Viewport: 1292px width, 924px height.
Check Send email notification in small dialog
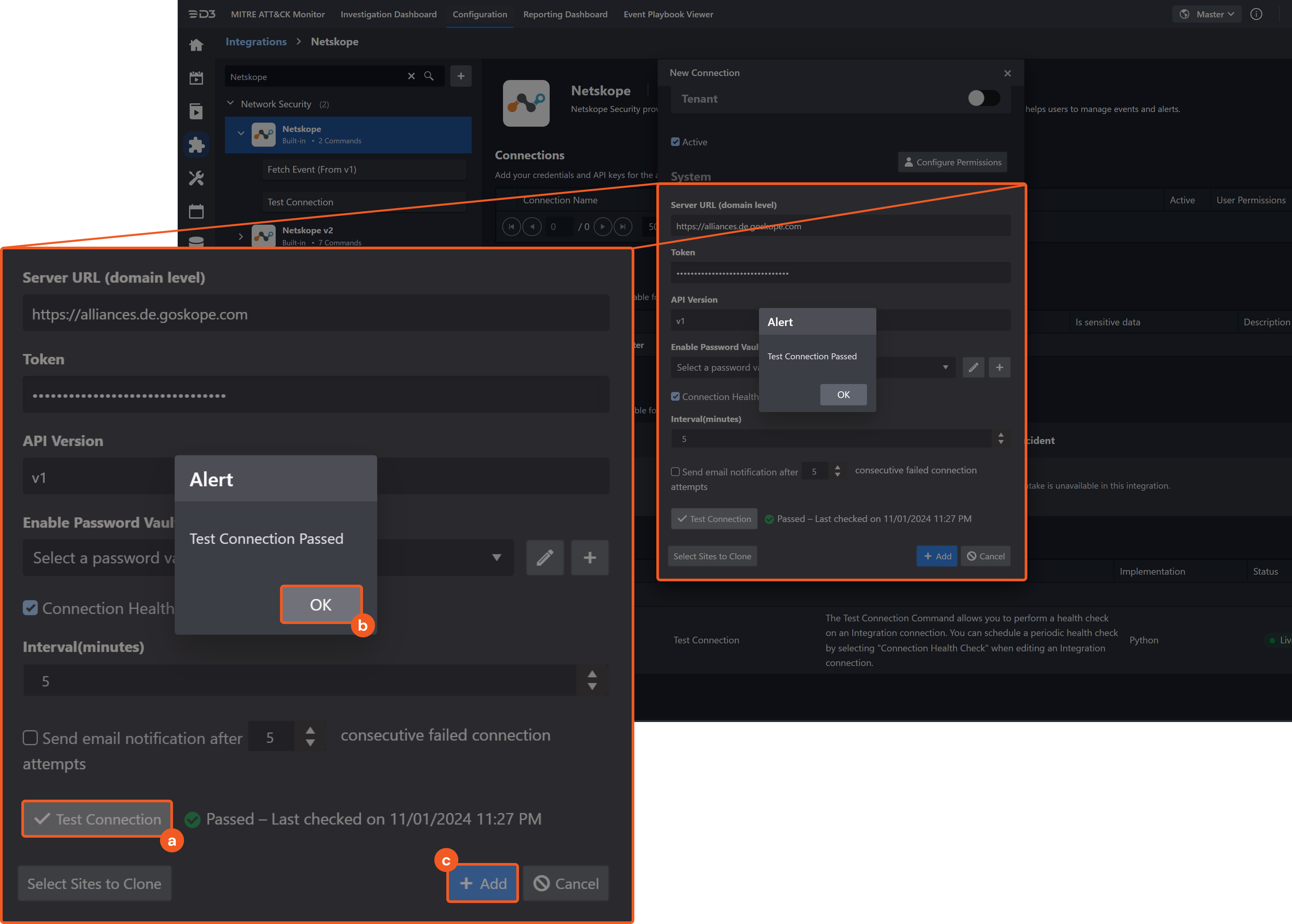[675, 472]
